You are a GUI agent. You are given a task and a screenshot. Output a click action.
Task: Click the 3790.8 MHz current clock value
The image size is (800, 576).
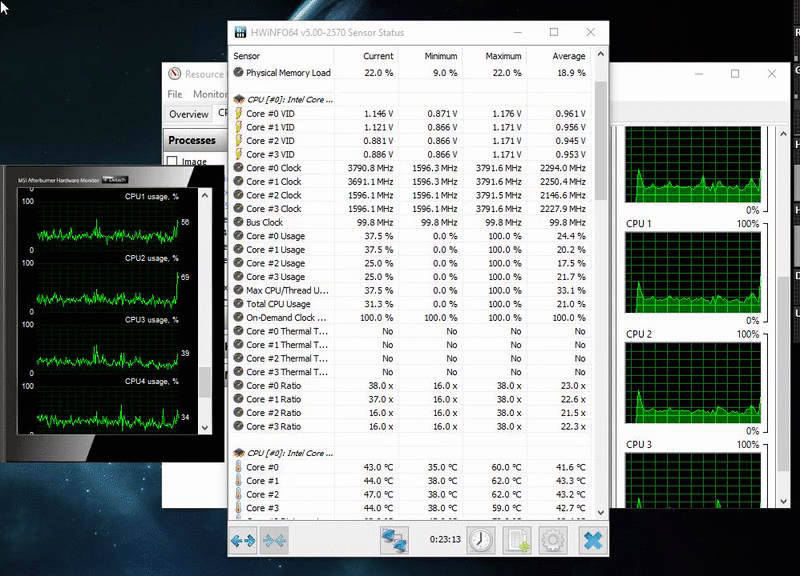click(x=370, y=168)
